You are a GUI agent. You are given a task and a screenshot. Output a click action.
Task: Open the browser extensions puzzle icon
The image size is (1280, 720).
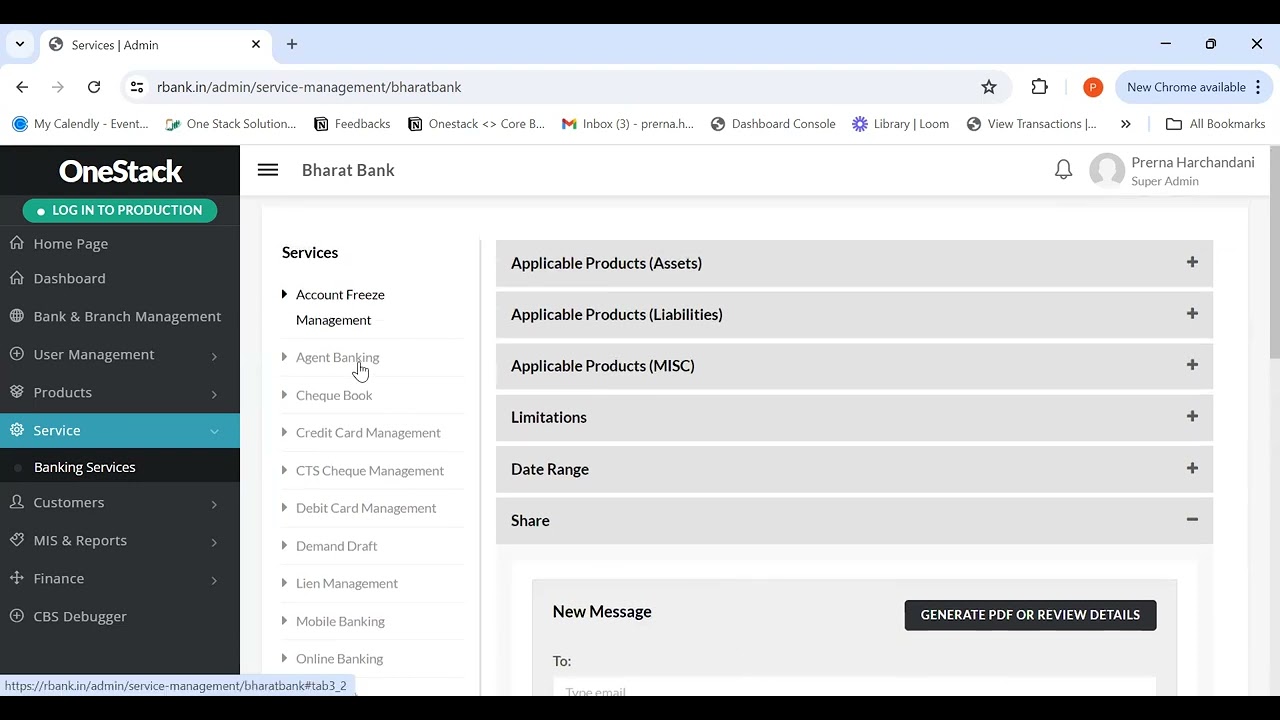1040,87
